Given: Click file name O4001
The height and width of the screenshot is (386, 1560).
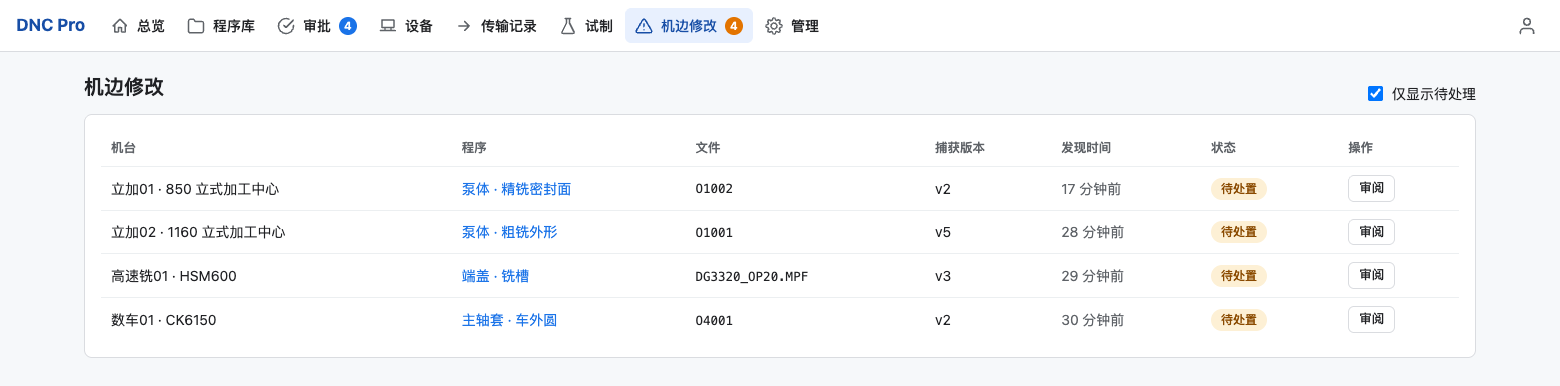Looking at the screenshot, I should tap(714, 320).
